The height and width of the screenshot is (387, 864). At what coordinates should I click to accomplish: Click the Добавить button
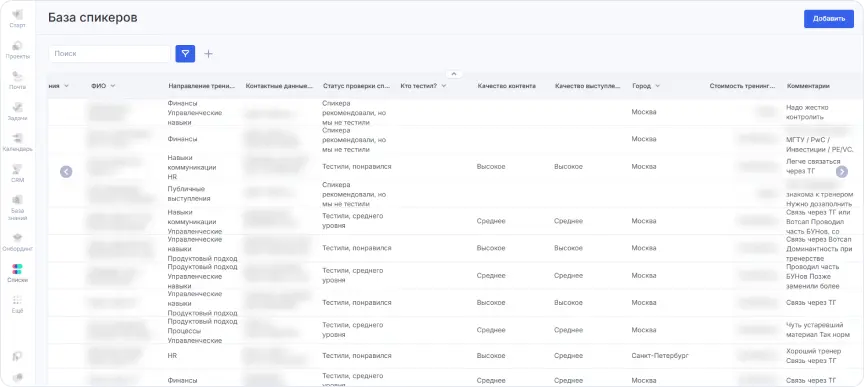(829, 19)
